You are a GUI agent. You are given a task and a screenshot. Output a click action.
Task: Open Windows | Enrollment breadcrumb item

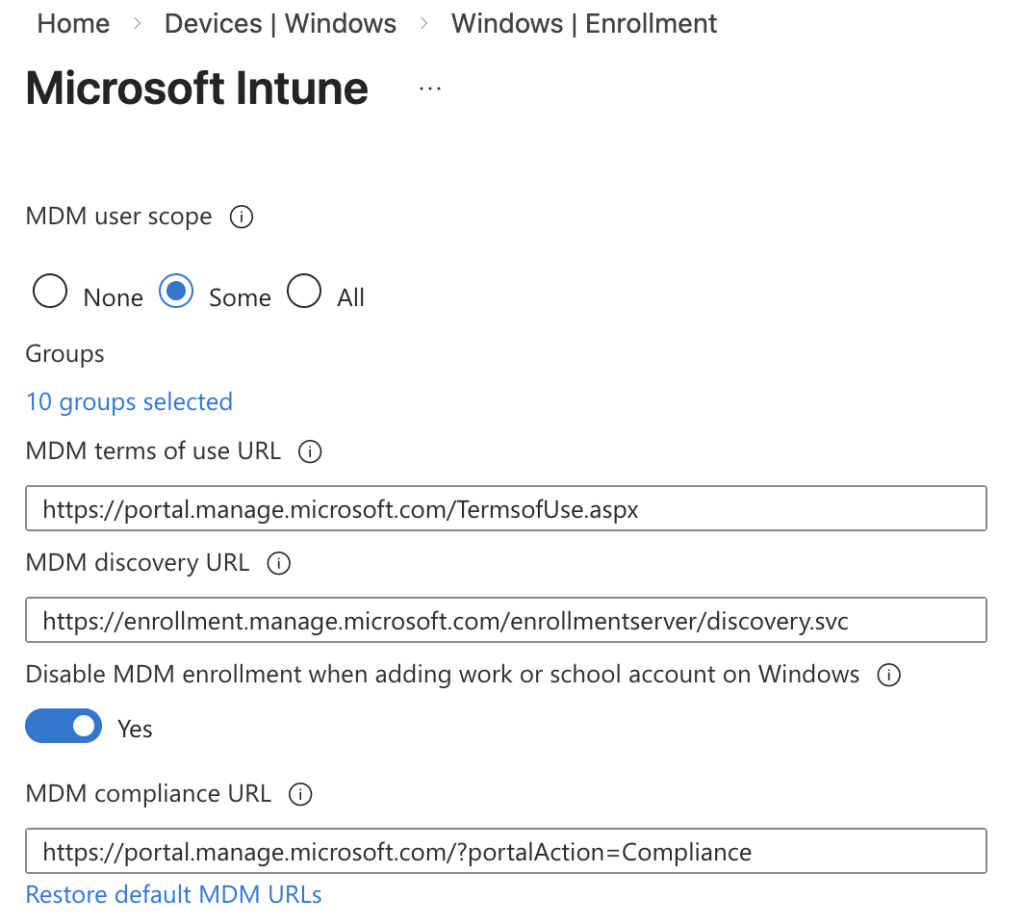pos(584,24)
